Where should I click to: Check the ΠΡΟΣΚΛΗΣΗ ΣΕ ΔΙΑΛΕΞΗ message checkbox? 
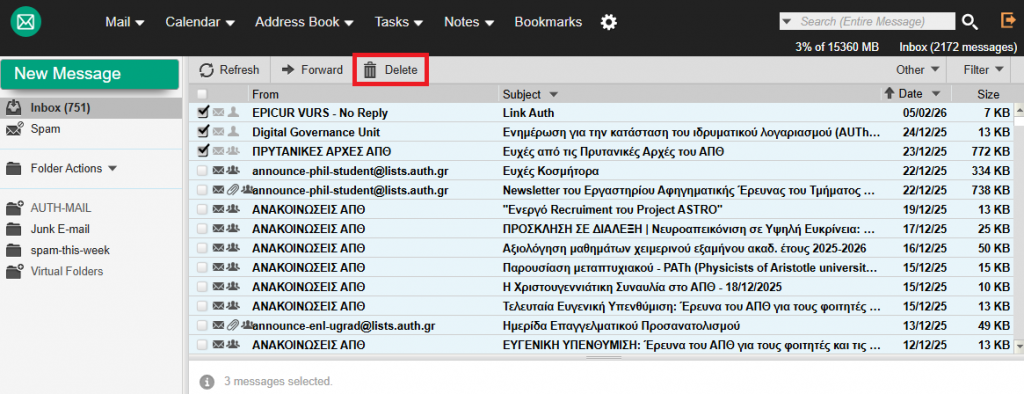(202, 229)
